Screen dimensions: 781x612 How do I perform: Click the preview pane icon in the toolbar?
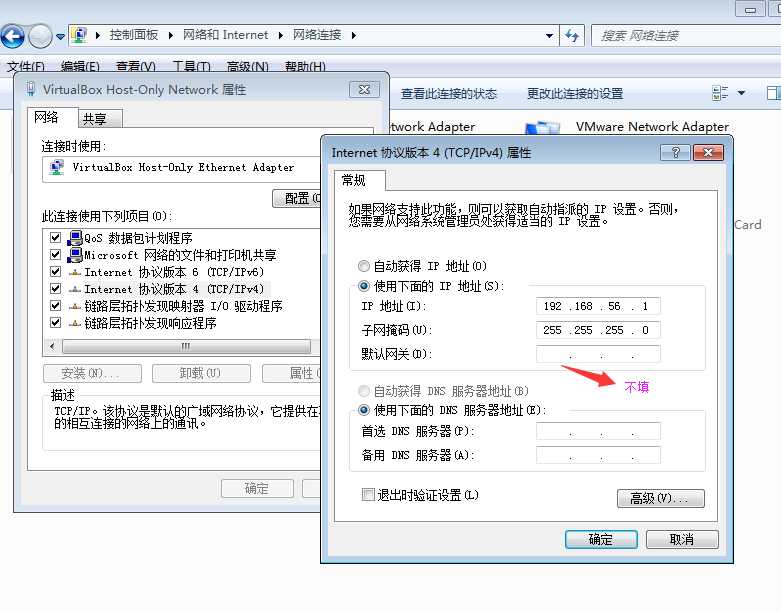(773, 93)
